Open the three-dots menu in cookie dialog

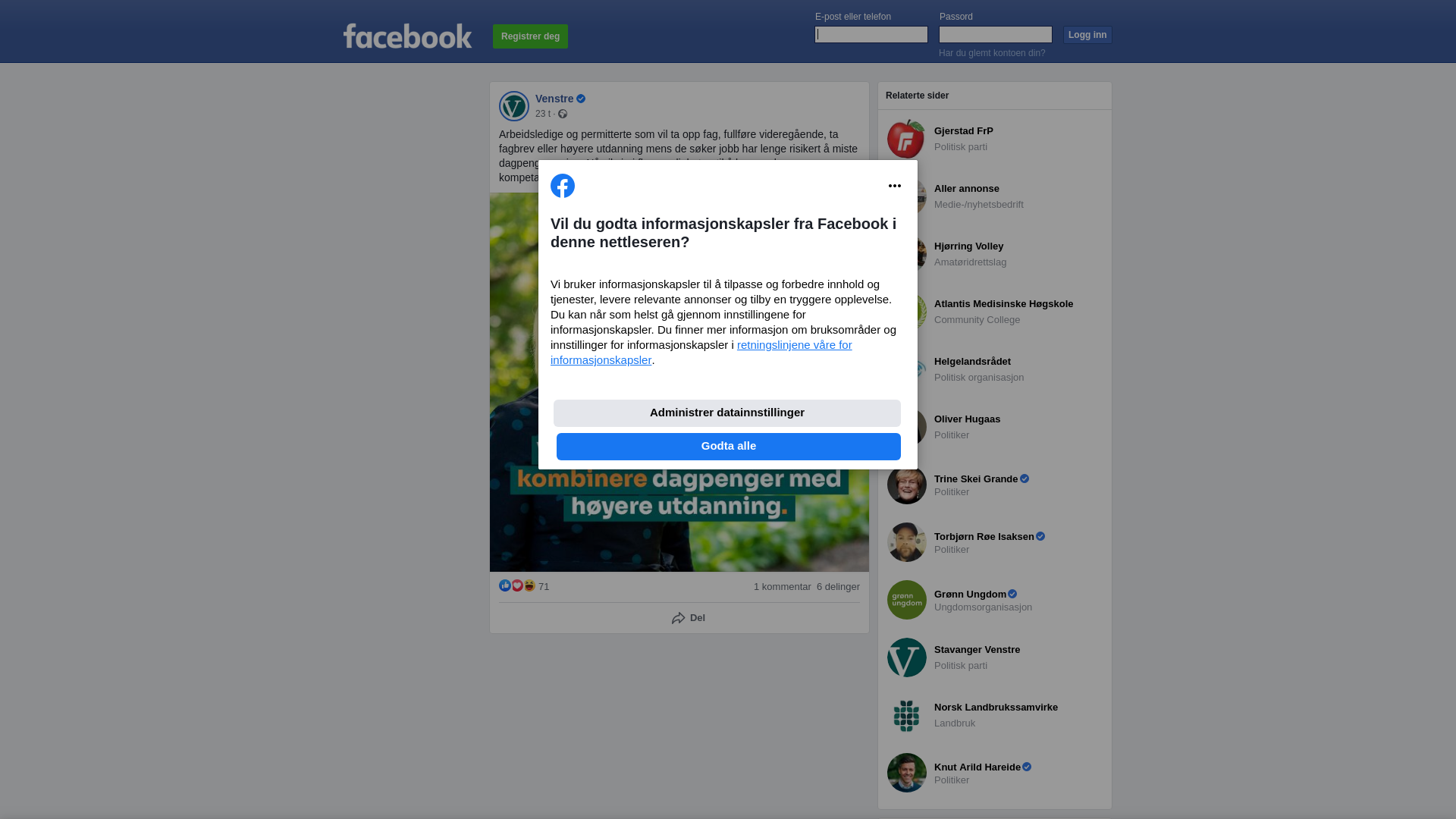(895, 186)
